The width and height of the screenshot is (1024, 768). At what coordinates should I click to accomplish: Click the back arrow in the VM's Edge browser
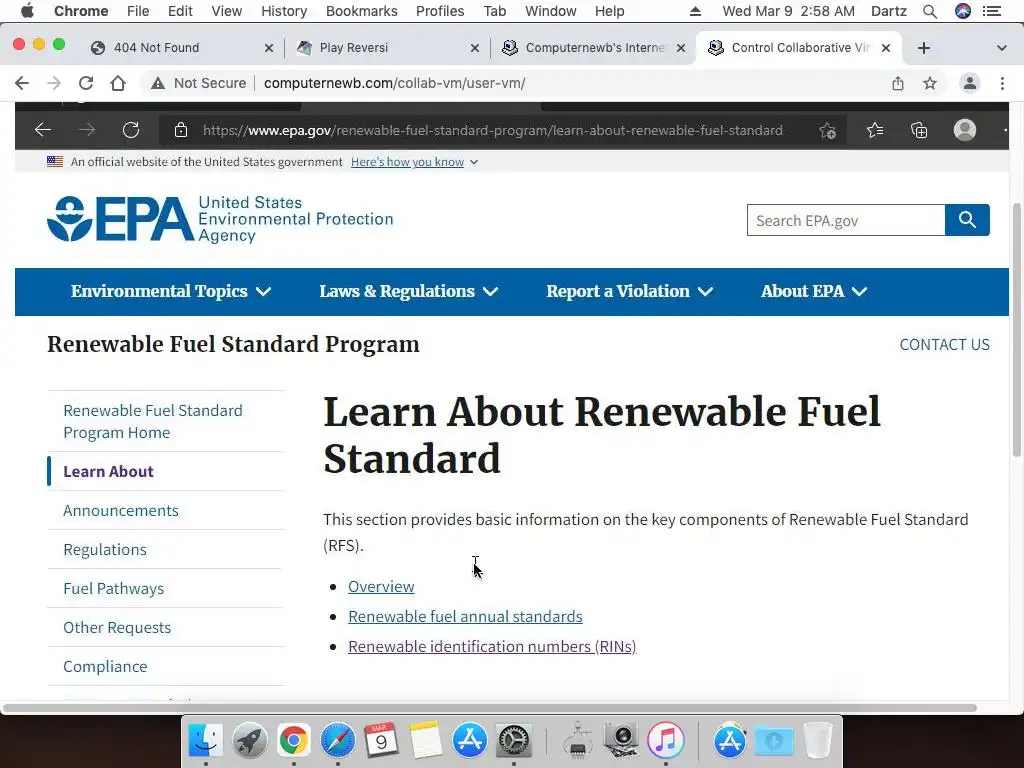43,130
